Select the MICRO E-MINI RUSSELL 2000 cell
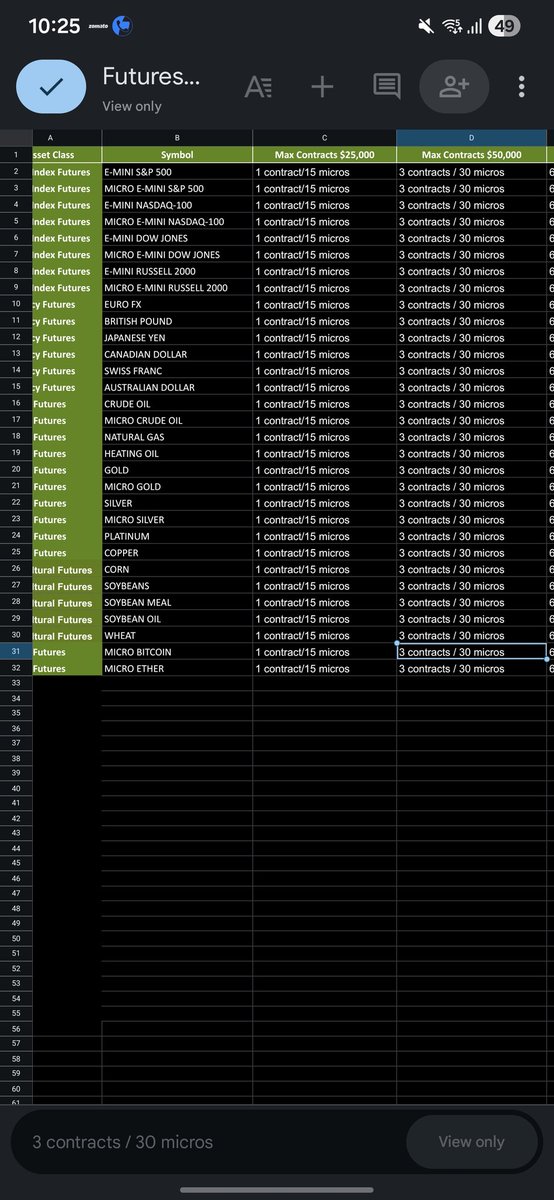Viewport: 554px width, 1200px height. pyautogui.click(x=177, y=288)
